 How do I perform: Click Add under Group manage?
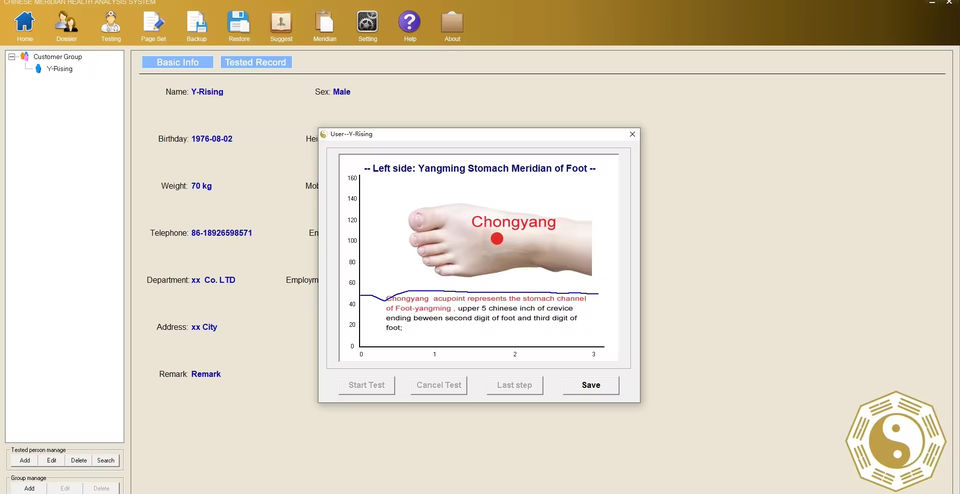coord(29,488)
